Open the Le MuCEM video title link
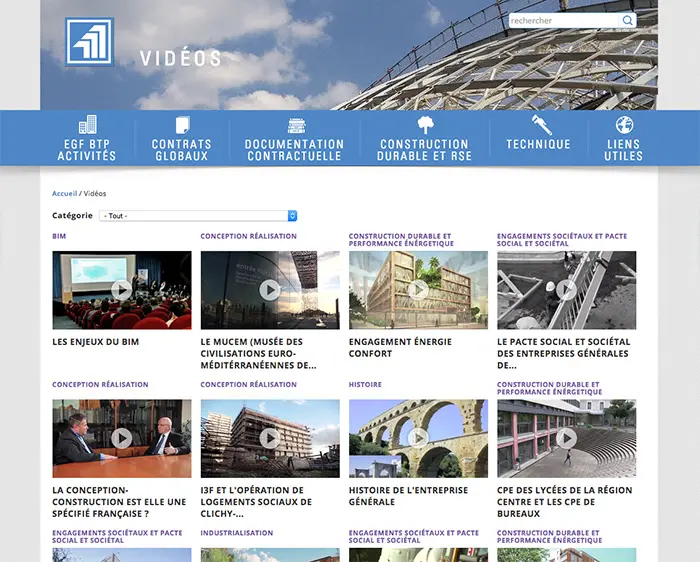Screen dimensions: 700x562 point(258,354)
